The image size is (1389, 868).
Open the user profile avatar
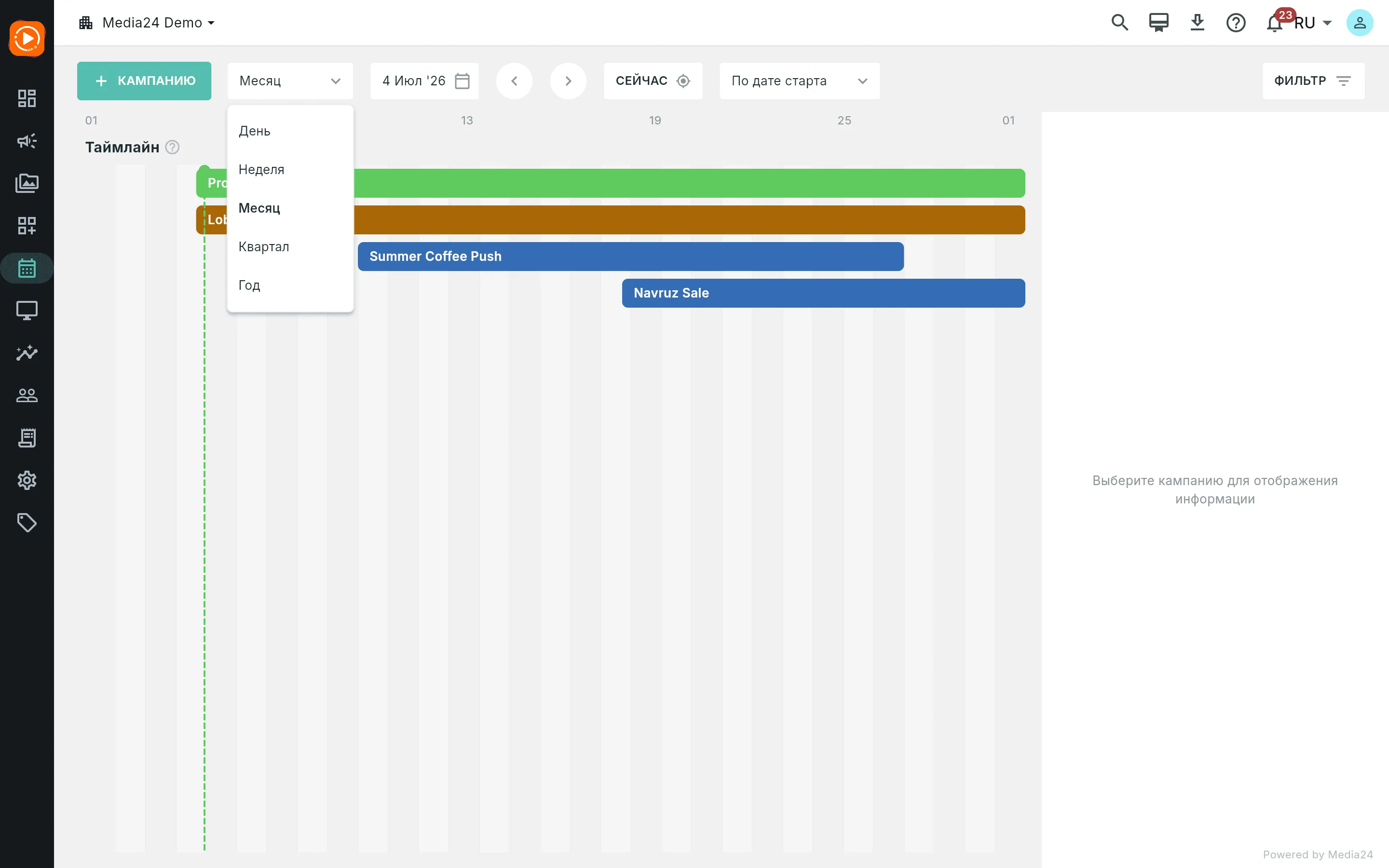click(x=1360, y=23)
